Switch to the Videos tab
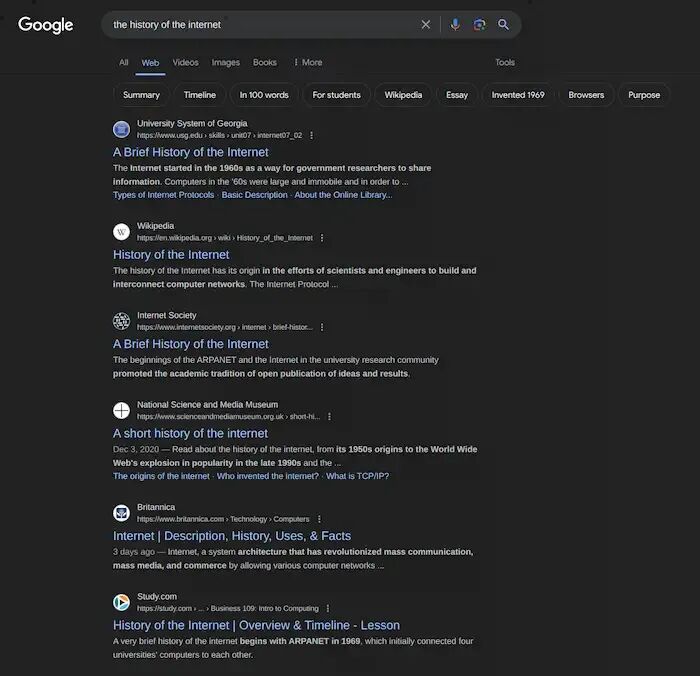700x676 pixels. (x=186, y=63)
